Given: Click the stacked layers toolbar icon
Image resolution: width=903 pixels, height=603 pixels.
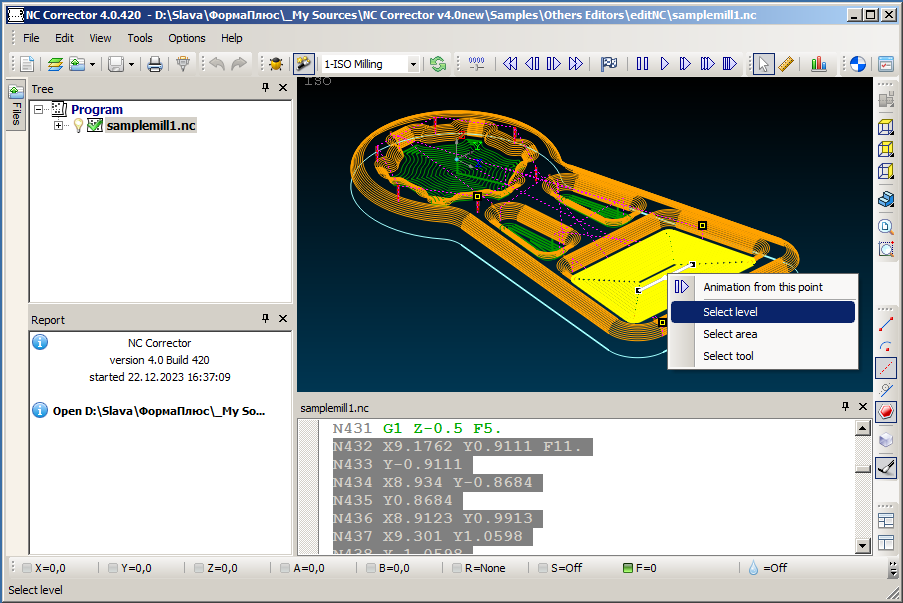Looking at the screenshot, I should (55, 64).
